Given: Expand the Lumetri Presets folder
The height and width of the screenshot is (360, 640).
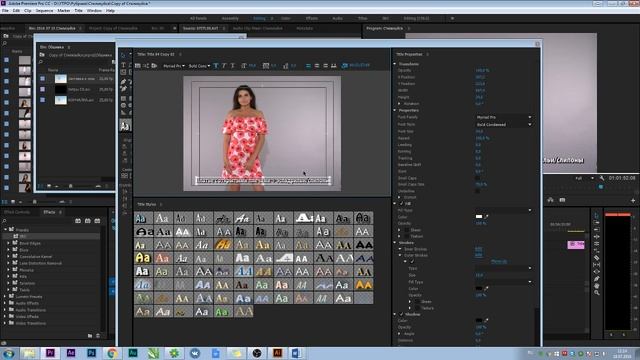Looking at the screenshot, I should (5, 297).
